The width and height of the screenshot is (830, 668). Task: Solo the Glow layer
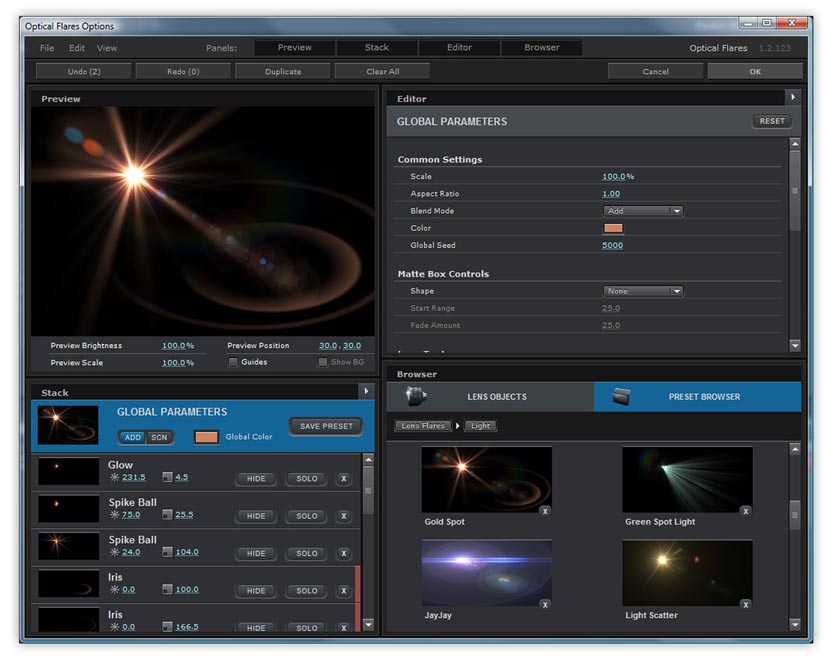click(305, 479)
